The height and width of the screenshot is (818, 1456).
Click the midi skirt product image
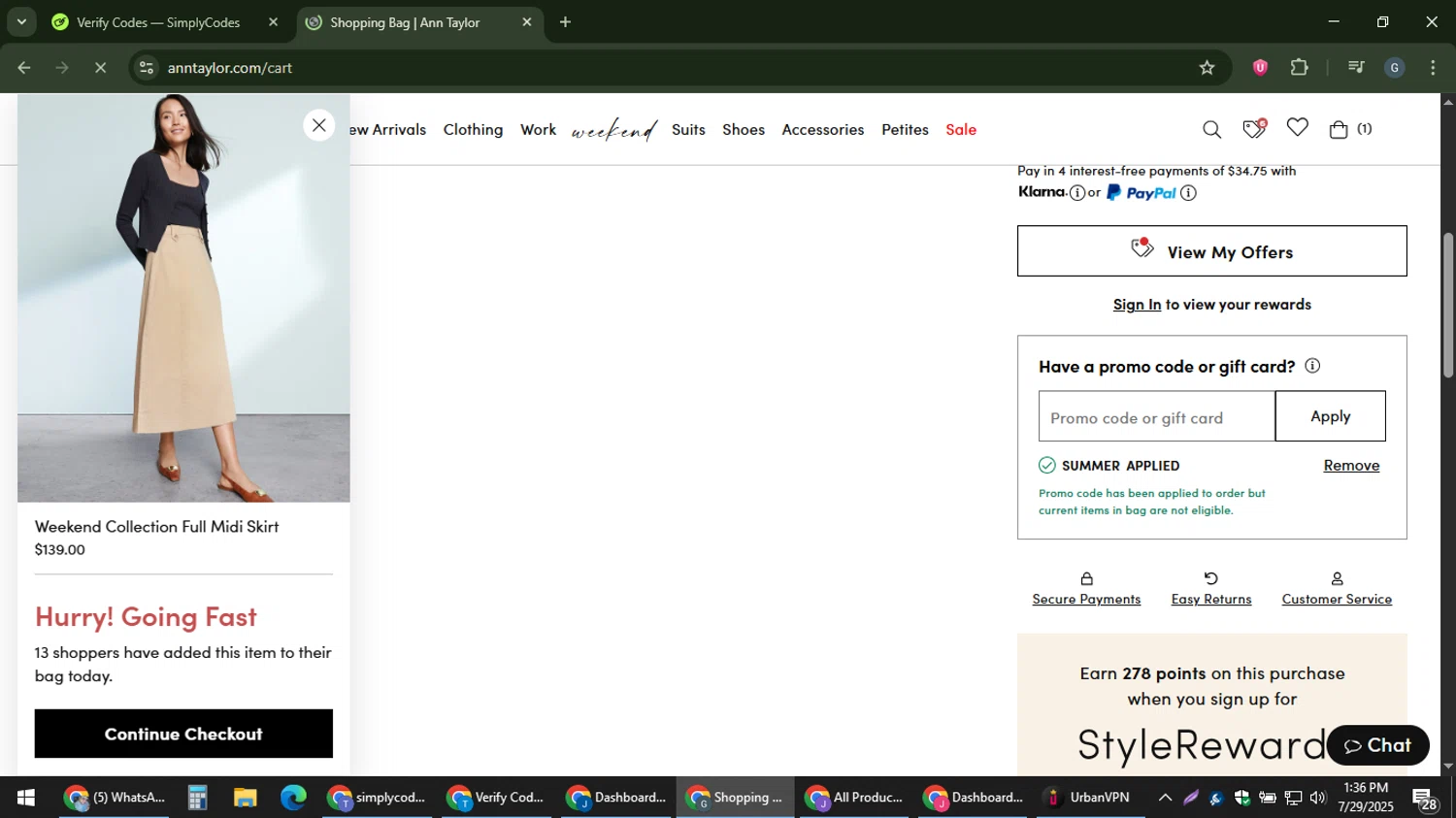point(183,298)
